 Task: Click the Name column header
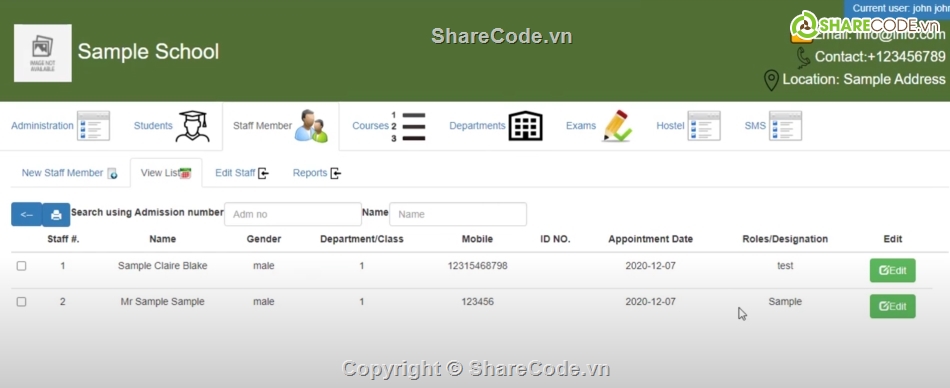(x=162, y=239)
